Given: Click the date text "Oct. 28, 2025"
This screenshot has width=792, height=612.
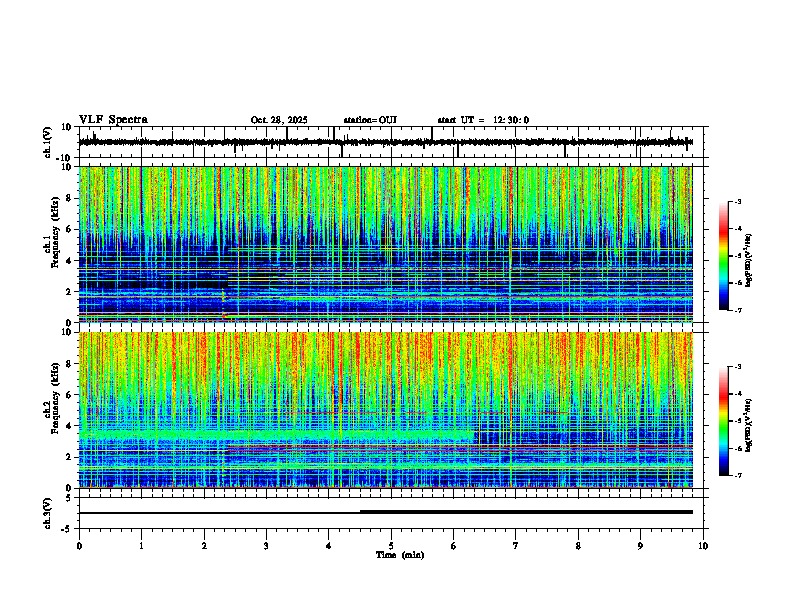Looking at the screenshot, I should coord(279,120).
